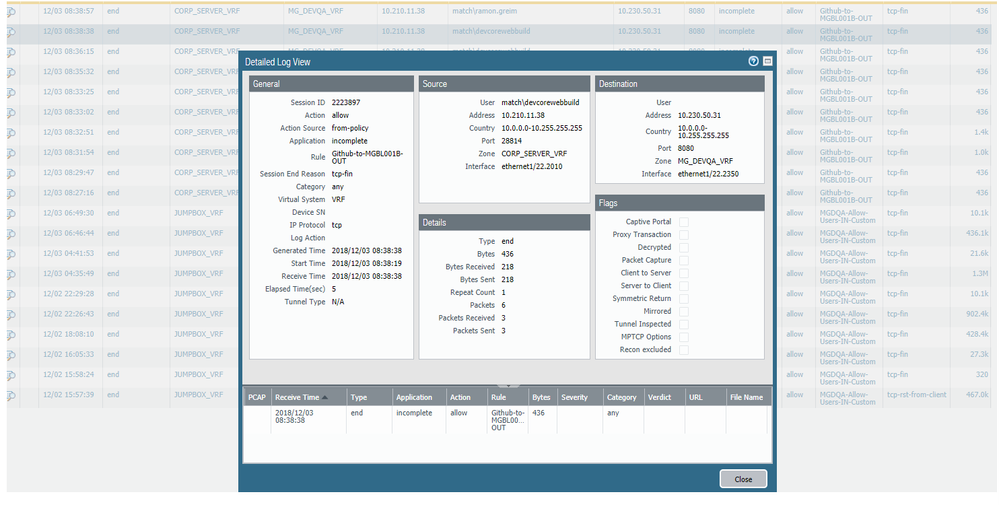Sort related logs by Bytes column
The image size is (999, 505).
coord(543,397)
